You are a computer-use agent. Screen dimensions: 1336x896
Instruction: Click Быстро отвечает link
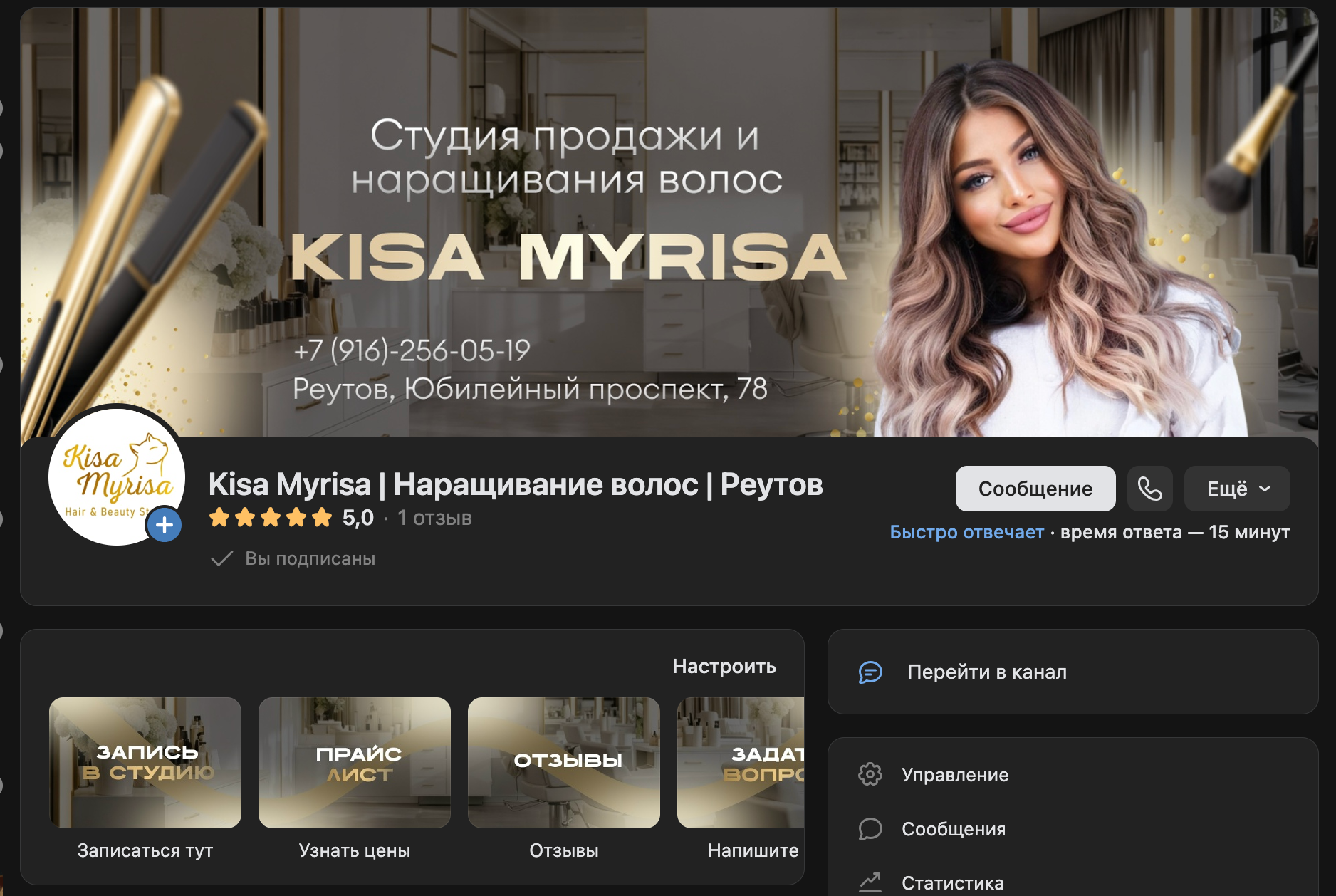[x=966, y=532]
